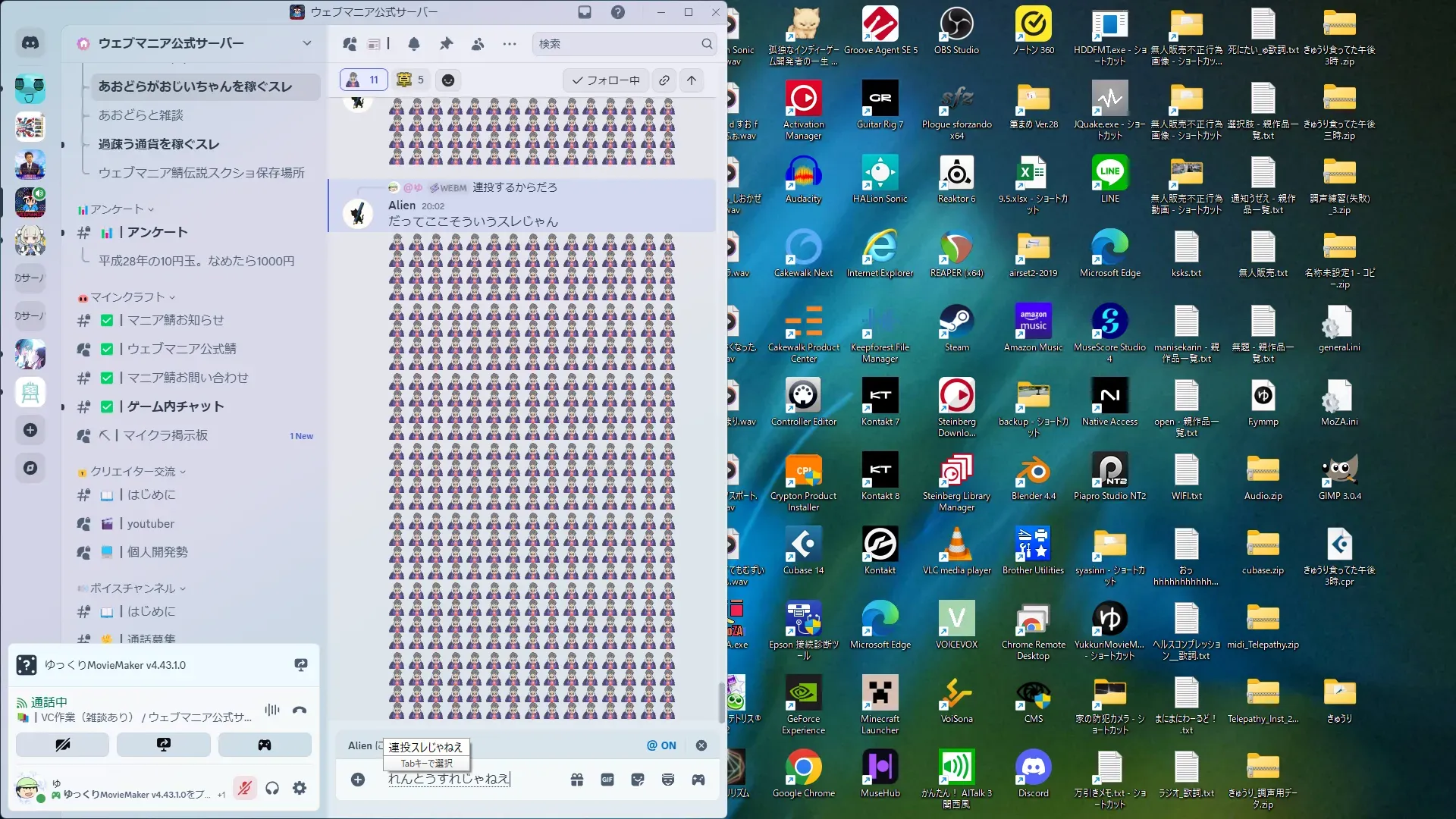Open the sticker picker
1456x819 pixels.
tap(638, 780)
